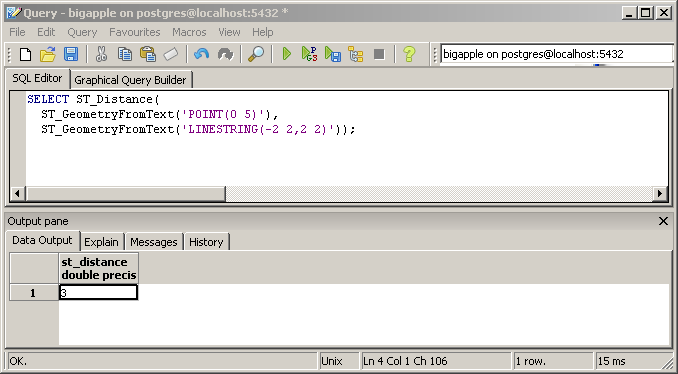Open Find with magnifying glass icon
Viewport: 678px width, 374px height.
[256, 54]
